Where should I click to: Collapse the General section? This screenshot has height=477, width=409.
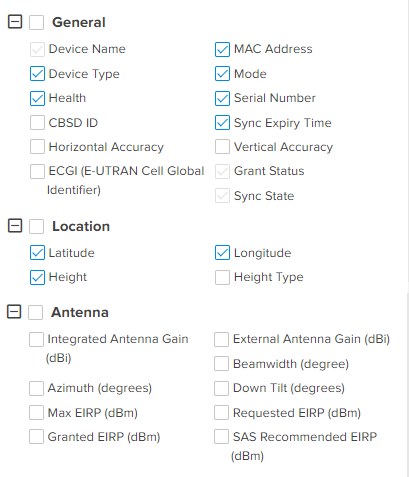(x=15, y=22)
